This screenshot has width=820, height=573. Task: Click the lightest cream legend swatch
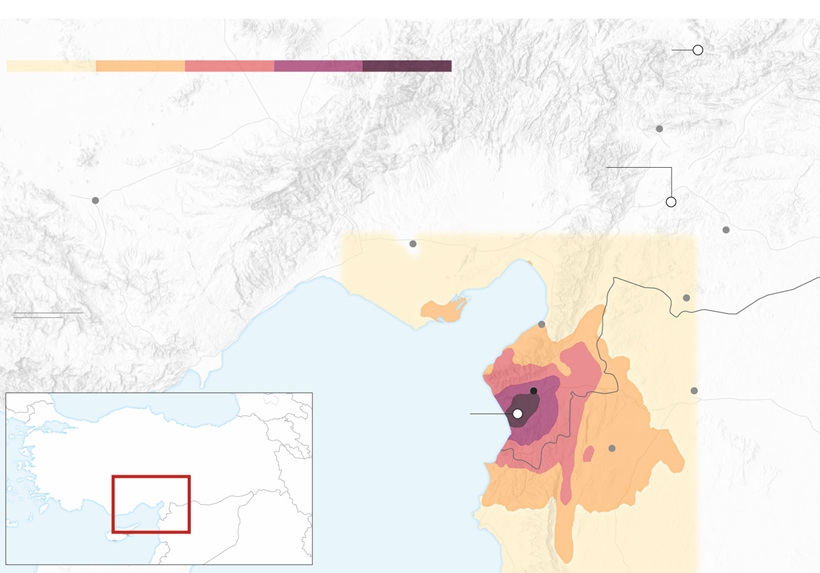click(x=51, y=66)
